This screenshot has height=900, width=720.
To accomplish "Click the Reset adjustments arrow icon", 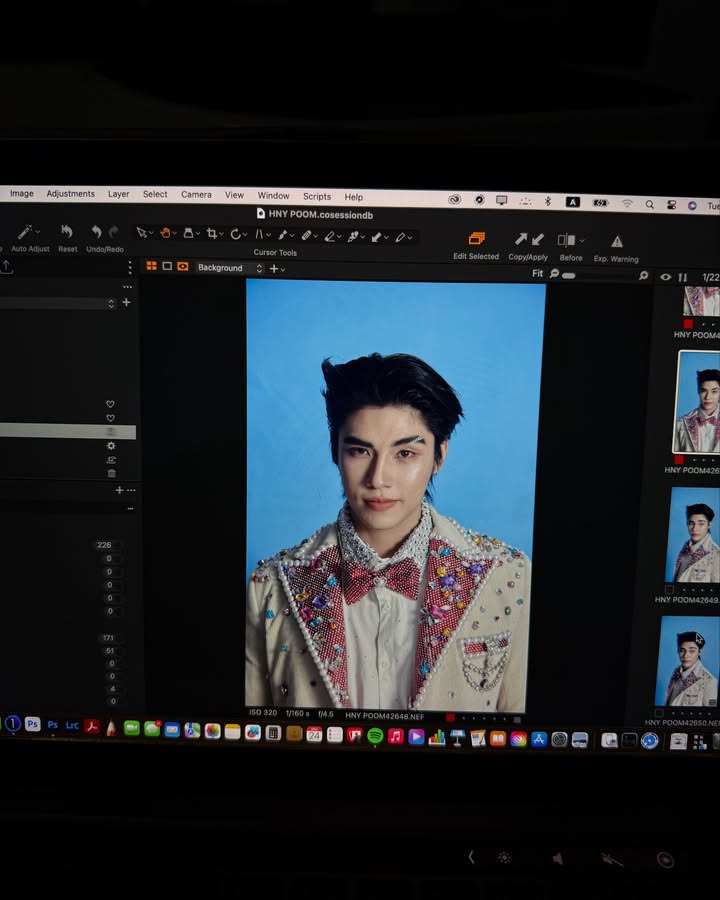I will coord(67,231).
